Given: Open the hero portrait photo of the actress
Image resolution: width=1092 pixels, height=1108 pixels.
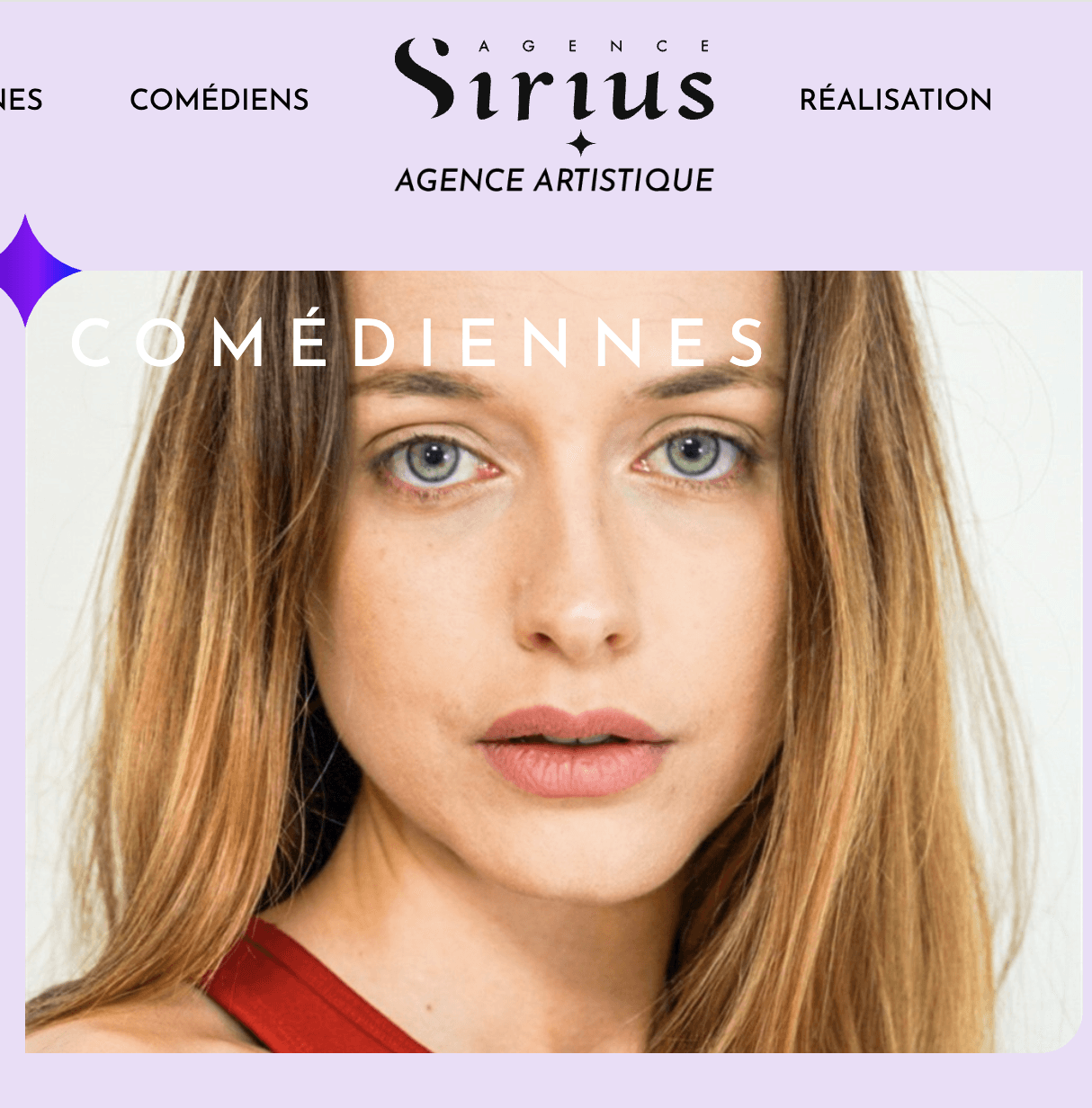Looking at the screenshot, I should coord(554,661).
